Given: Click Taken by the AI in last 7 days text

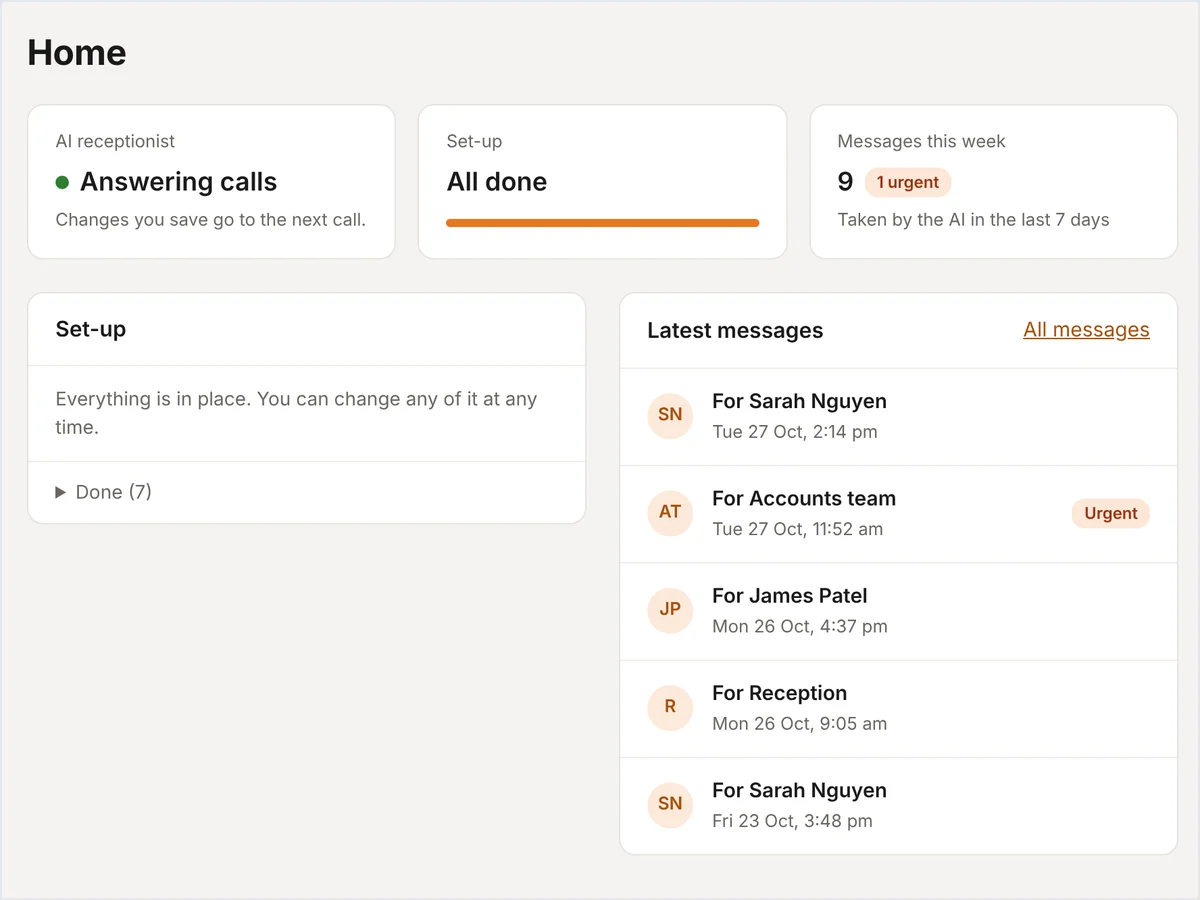Looking at the screenshot, I should [973, 220].
